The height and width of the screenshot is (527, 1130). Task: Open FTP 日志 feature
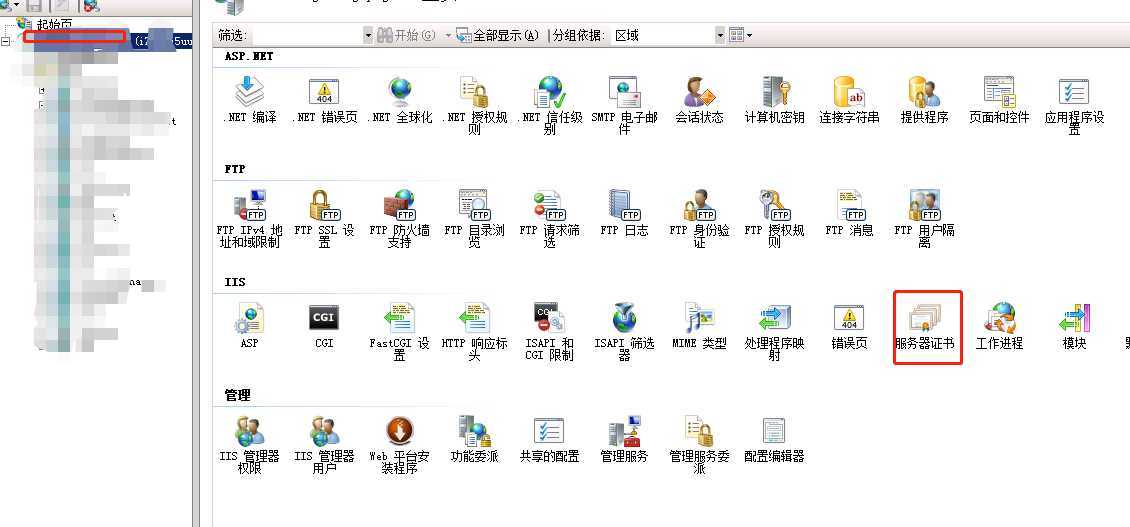tap(624, 213)
